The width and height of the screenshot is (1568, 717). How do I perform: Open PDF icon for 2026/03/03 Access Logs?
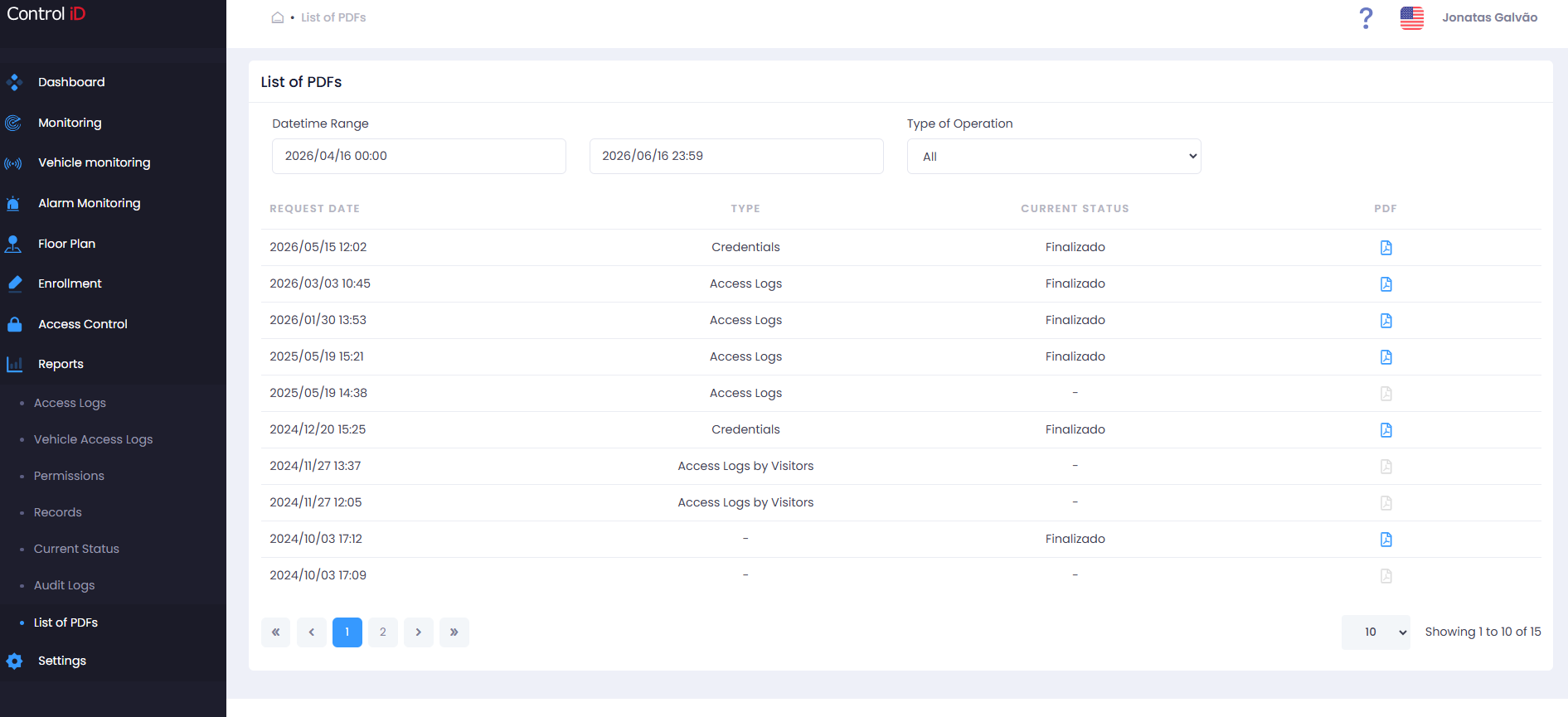pos(1386,284)
